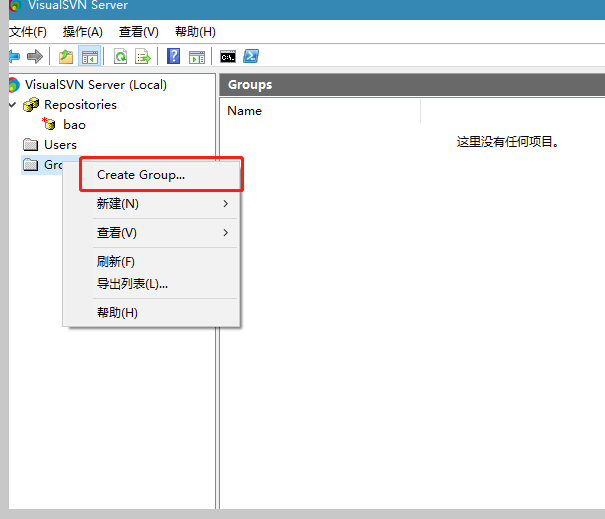Open the PowerShell toolbar icon
The height and width of the screenshot is (519, 605).
click(x=251, y=56)
